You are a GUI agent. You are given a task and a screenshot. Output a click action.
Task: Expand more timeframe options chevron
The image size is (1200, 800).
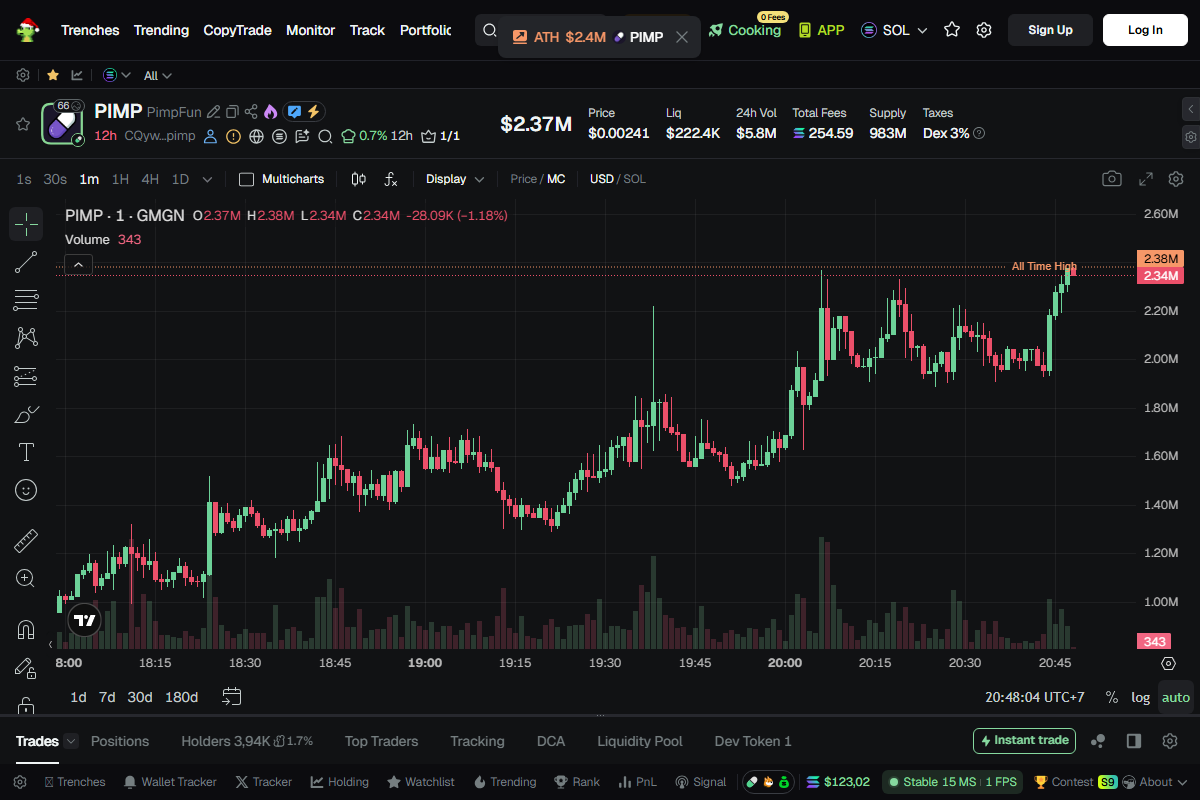[x=207, y=180]
